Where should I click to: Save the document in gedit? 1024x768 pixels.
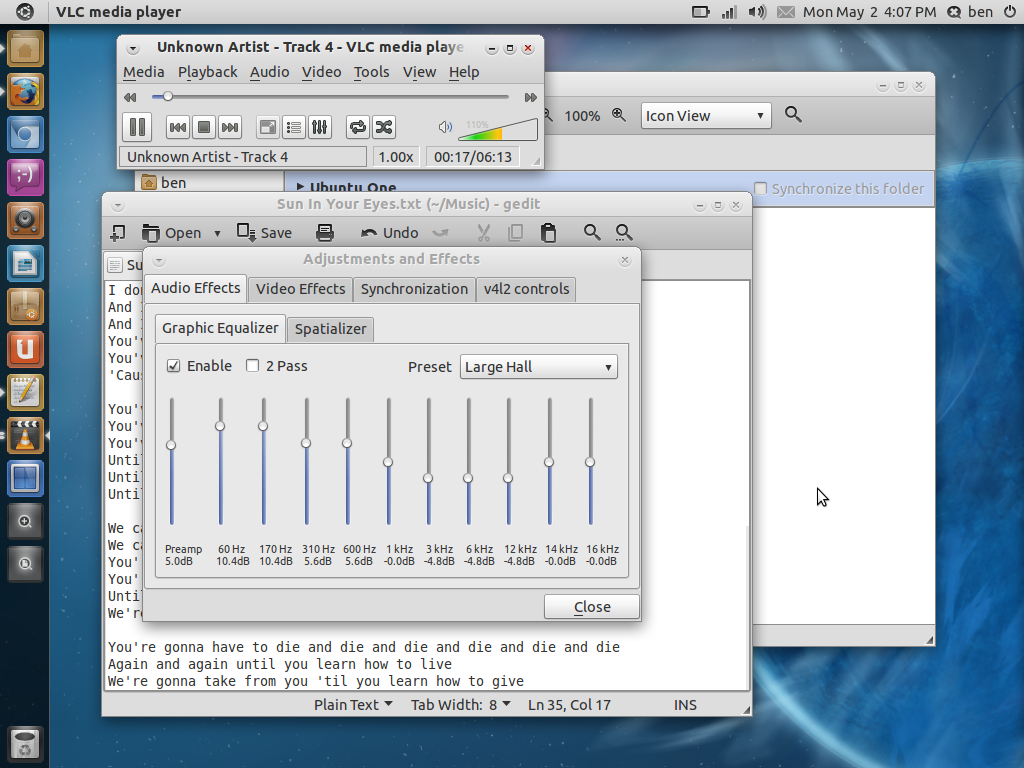pyautogui.click(x=264, y=233)
